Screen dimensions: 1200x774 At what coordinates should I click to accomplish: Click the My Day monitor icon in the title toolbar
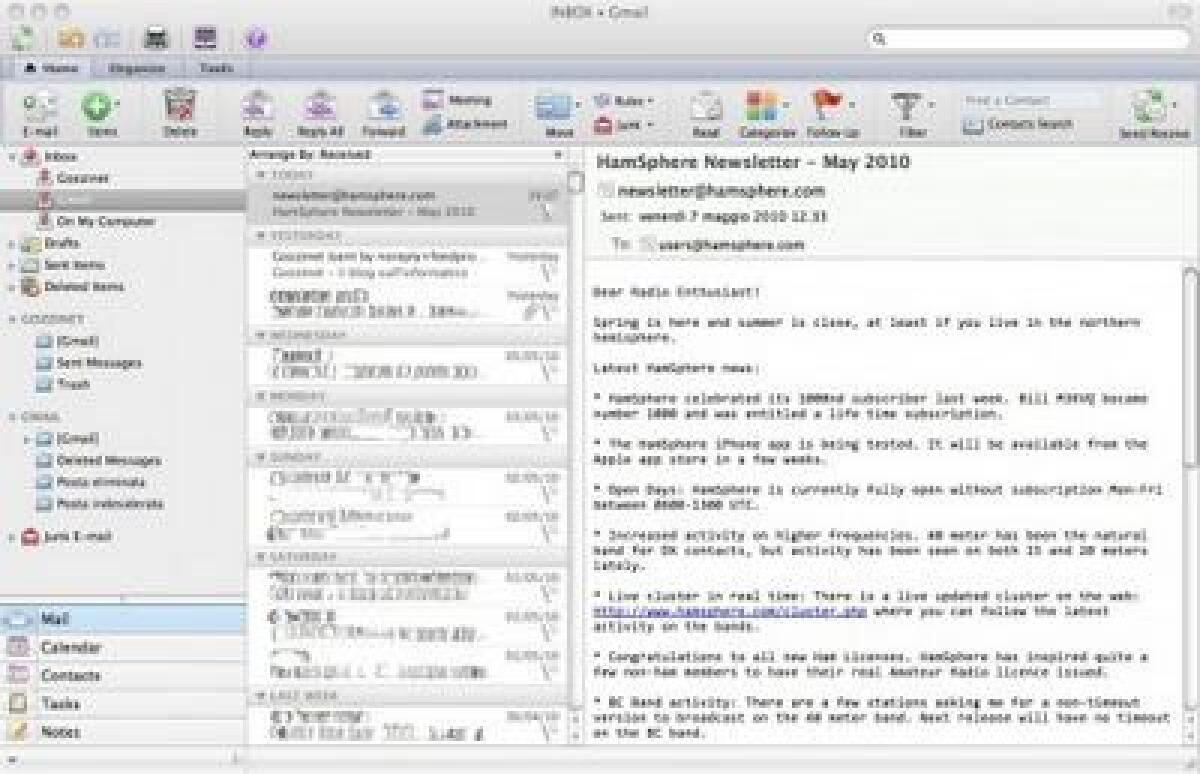click(205, 38)
